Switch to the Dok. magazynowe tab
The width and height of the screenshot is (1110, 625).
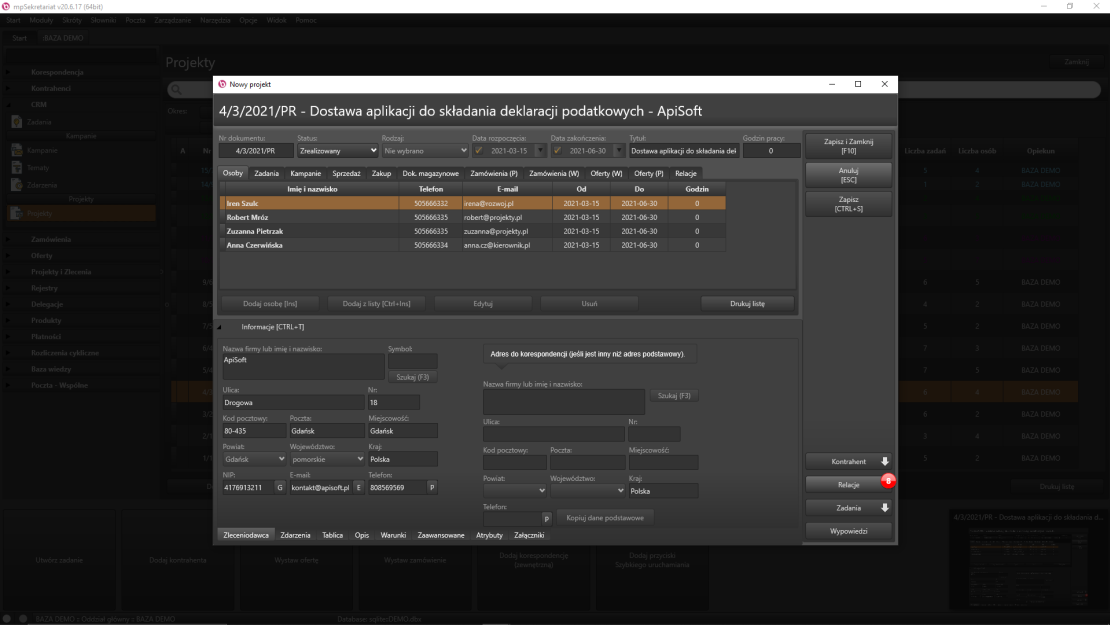430,174
